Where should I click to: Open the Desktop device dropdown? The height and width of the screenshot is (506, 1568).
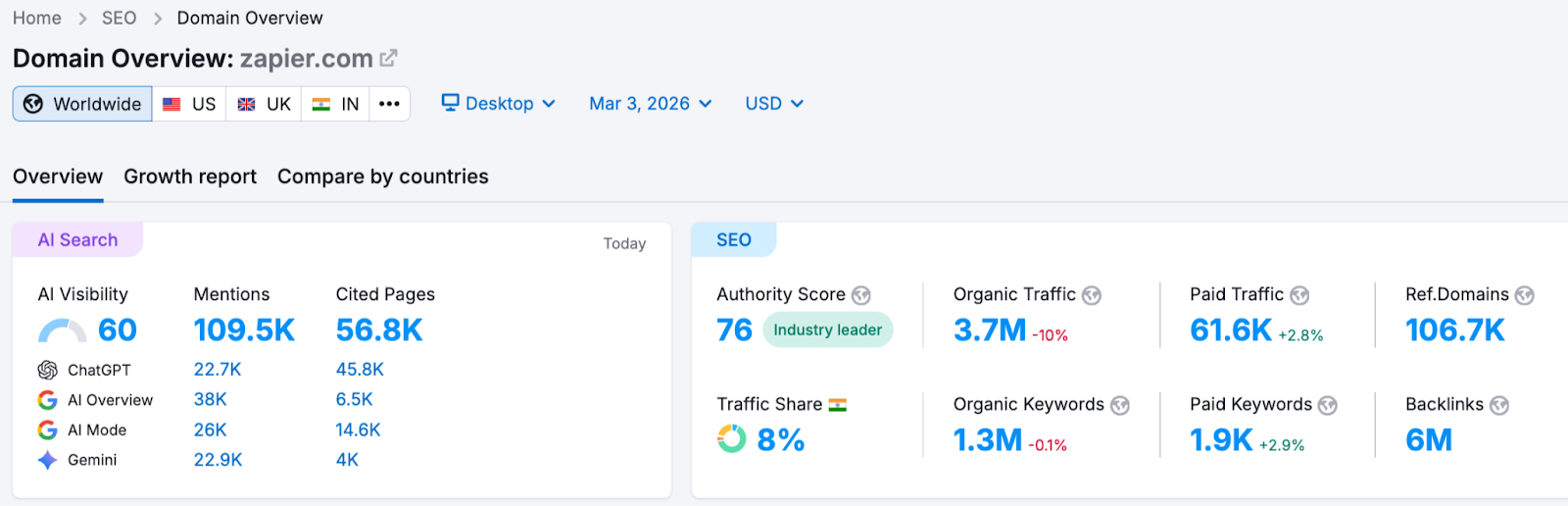tap(499, 103)
